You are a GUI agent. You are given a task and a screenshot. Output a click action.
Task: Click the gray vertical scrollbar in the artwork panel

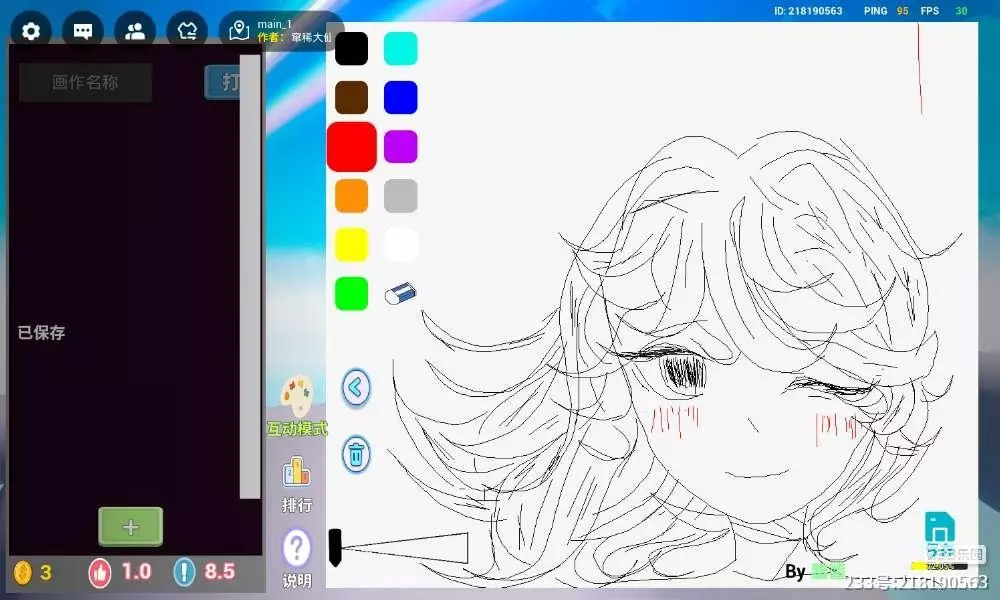pyautogui.click(x=250, y=276)
